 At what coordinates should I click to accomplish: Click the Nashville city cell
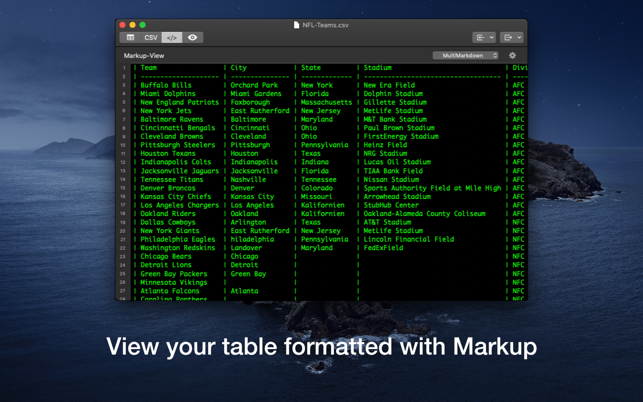[x=248, y=179]
